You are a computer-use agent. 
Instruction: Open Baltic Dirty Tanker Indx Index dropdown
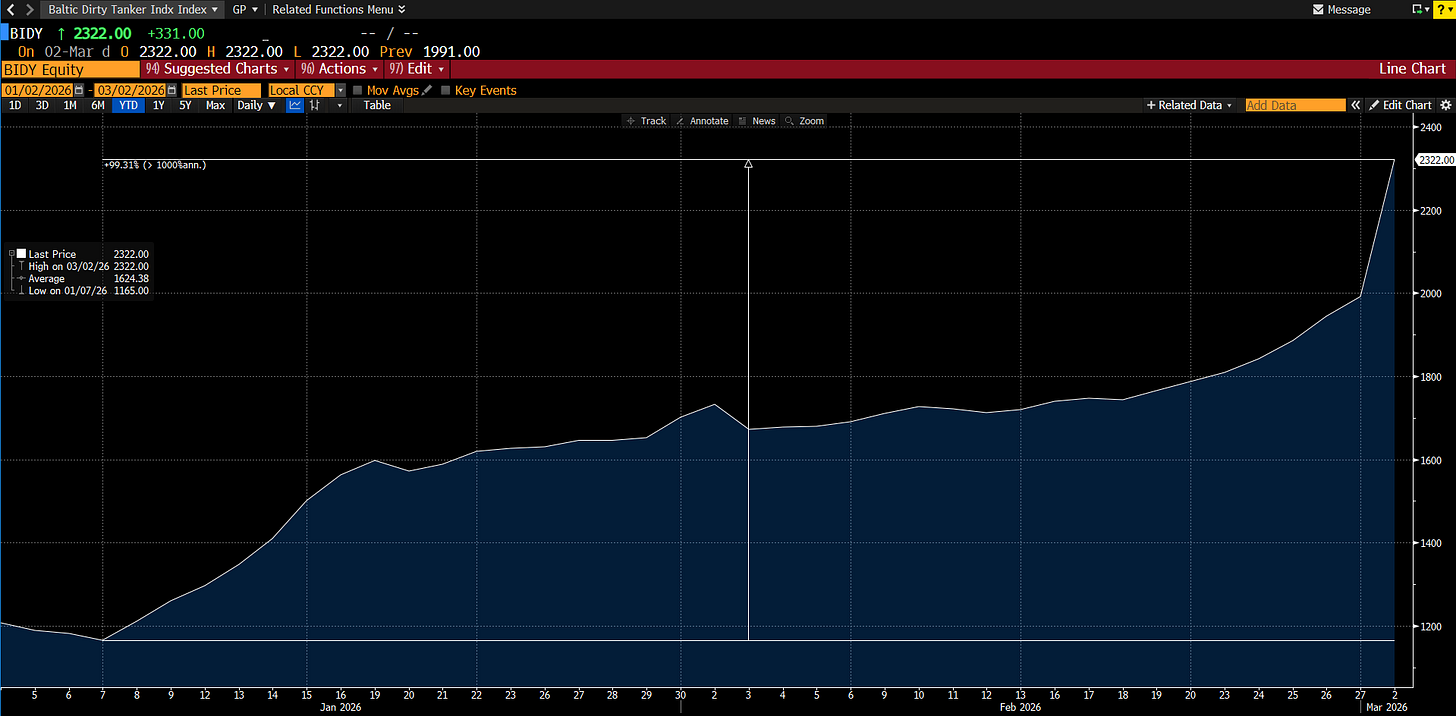click(133, 9)
